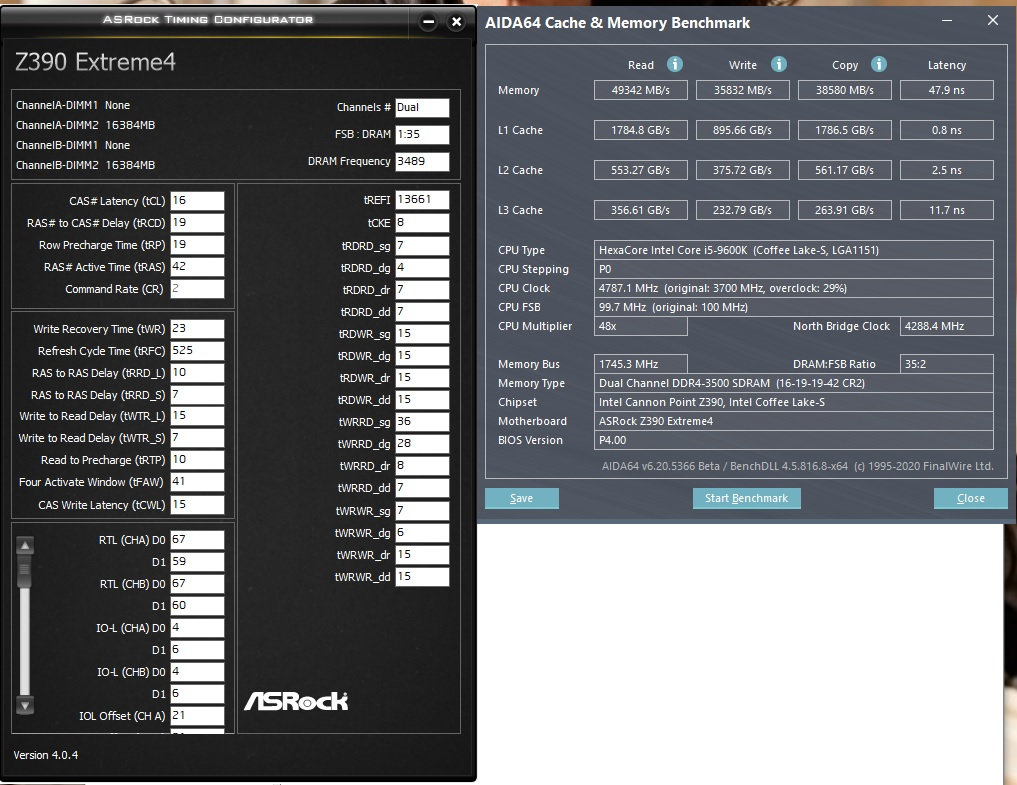The image size is (1017, 785).
Task: Click the tWRRD_dg field showing 28
Action: pos(422,444)
